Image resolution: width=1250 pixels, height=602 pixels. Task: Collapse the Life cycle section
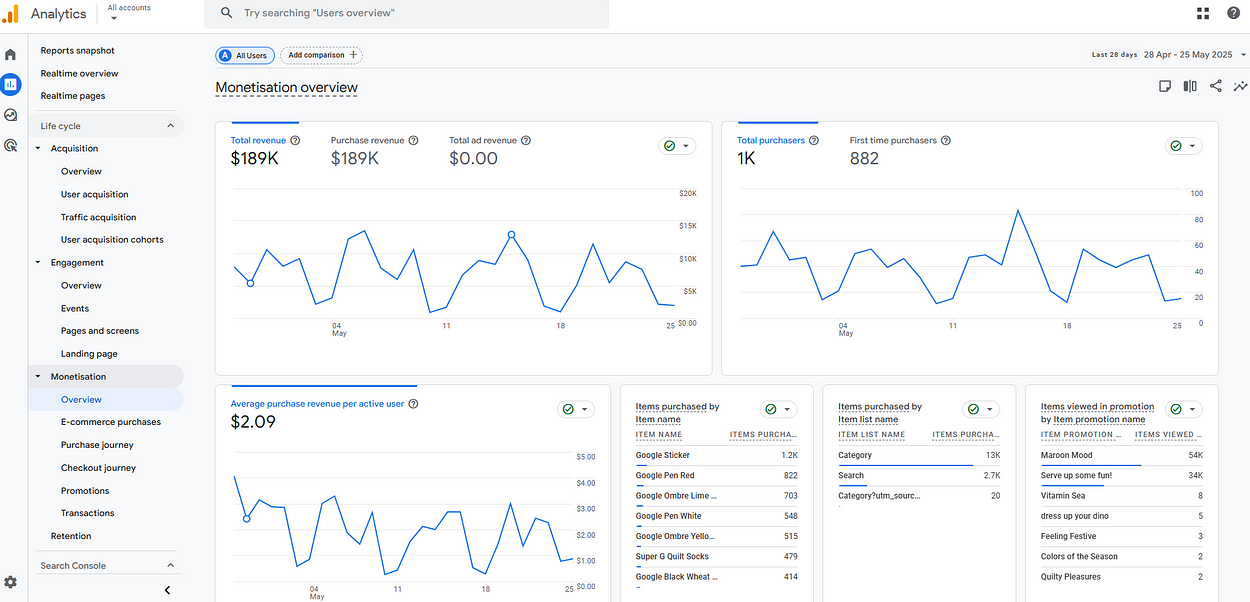[170, 126]
